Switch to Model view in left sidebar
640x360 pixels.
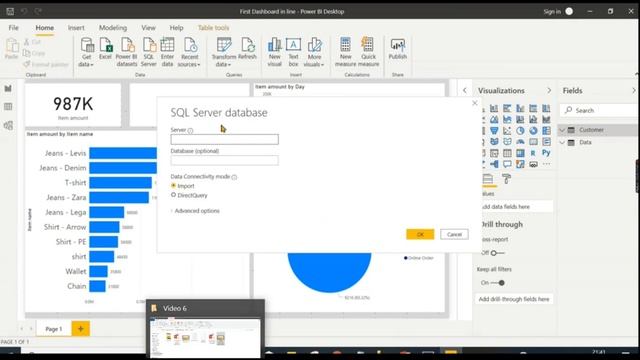coord(8,125)
